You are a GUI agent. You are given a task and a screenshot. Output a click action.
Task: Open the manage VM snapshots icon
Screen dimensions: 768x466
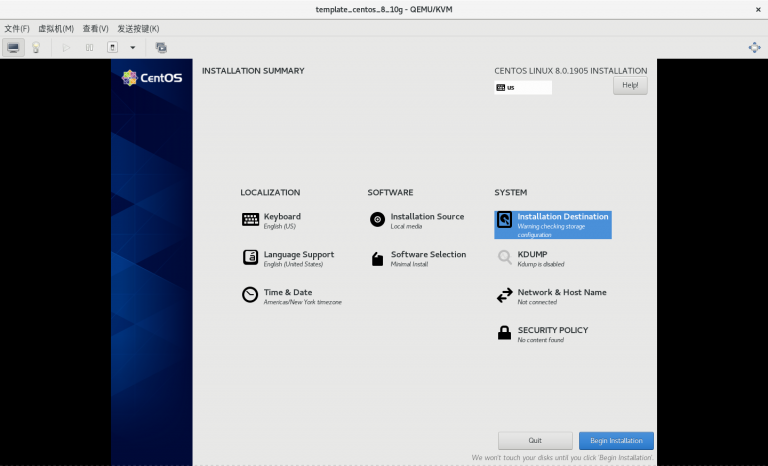click(161, 48)
